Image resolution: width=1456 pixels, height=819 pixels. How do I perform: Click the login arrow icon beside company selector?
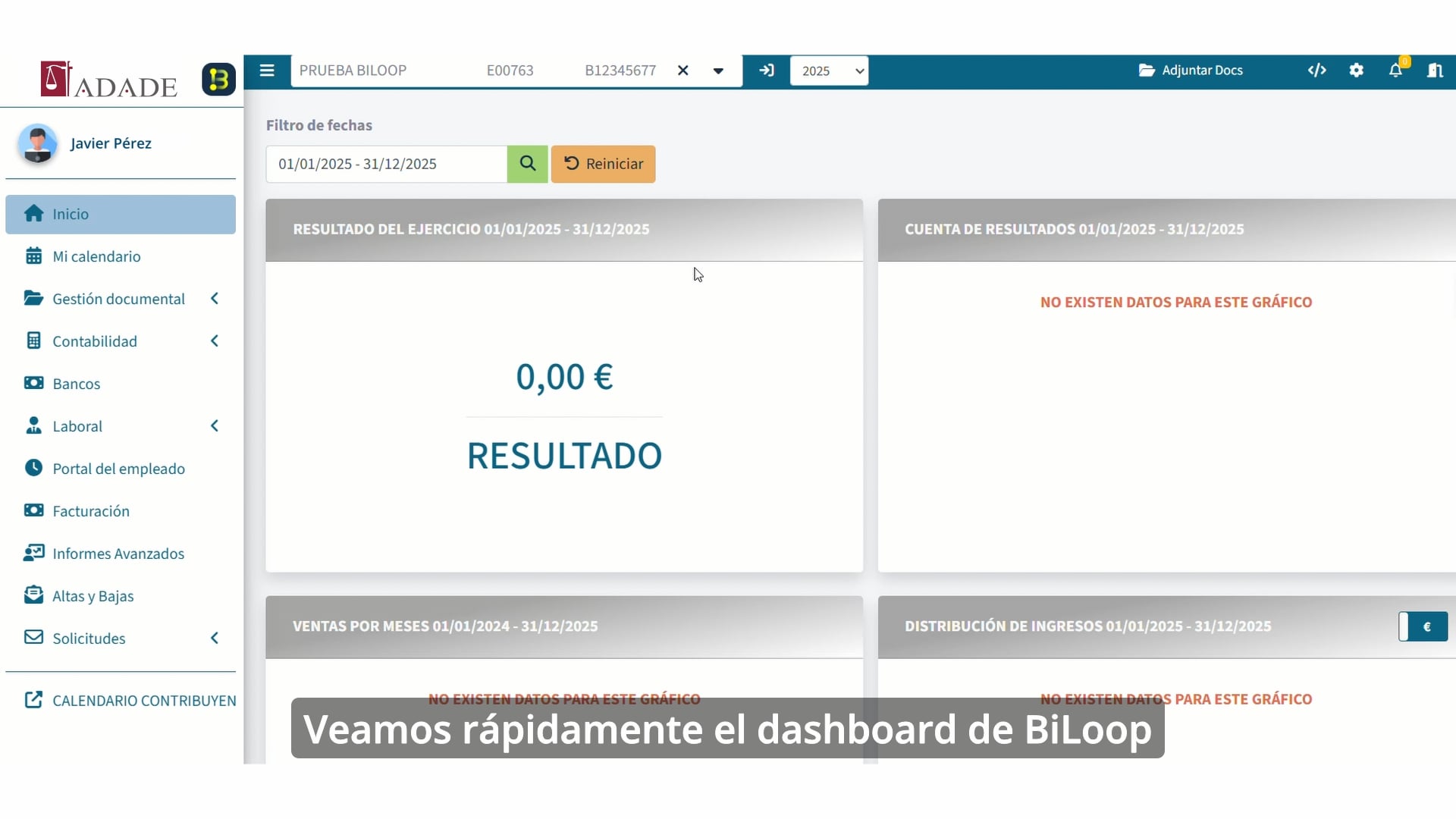click(767, 71)
